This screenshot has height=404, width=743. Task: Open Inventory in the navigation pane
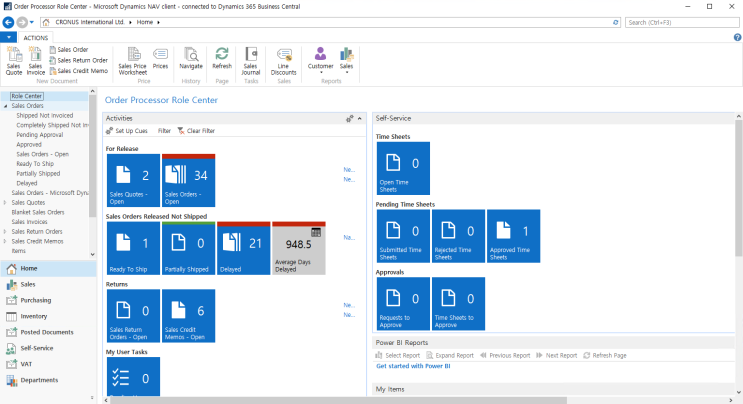[x=48, y=316]
